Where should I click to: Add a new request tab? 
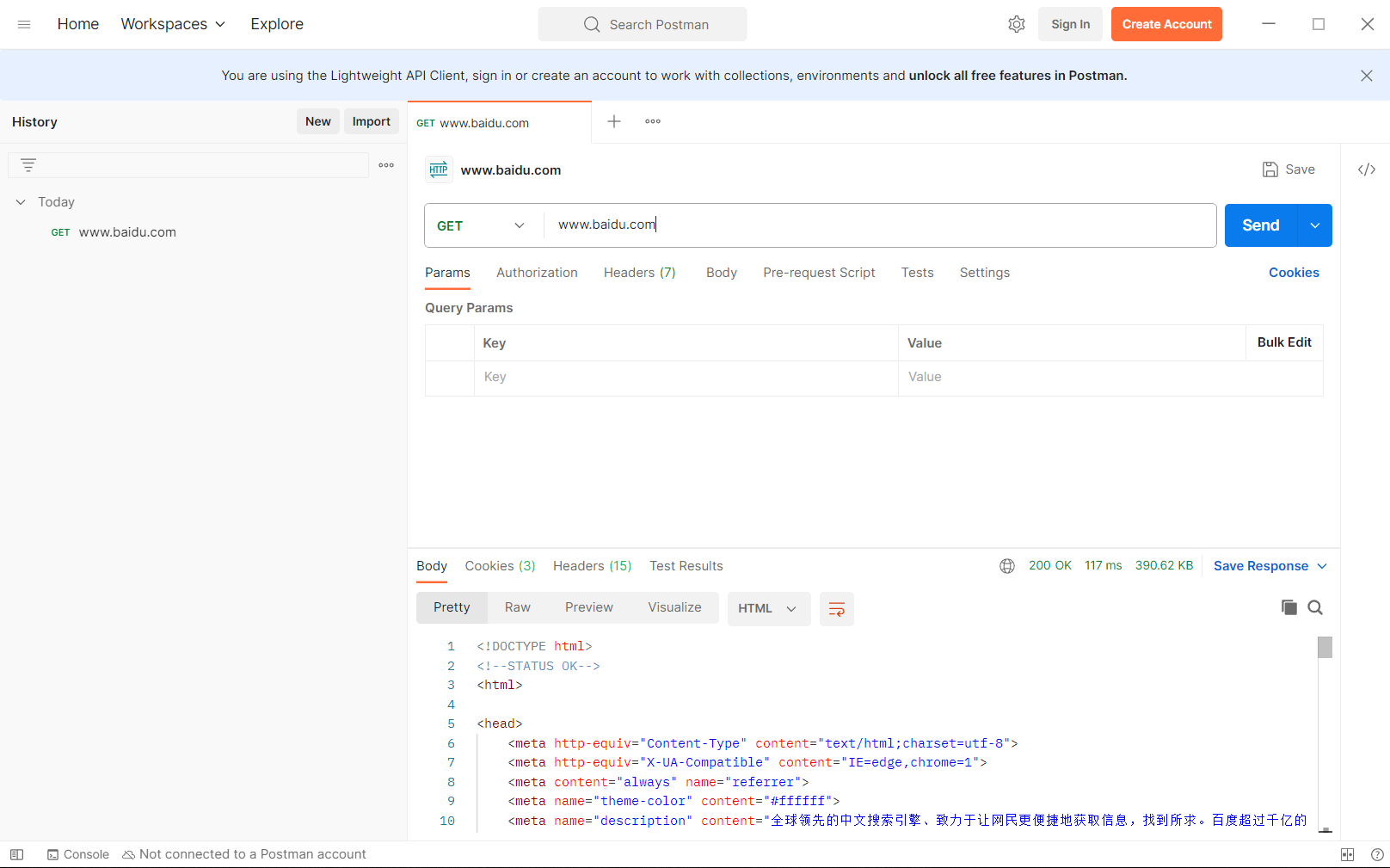click(x=614, y=121)
